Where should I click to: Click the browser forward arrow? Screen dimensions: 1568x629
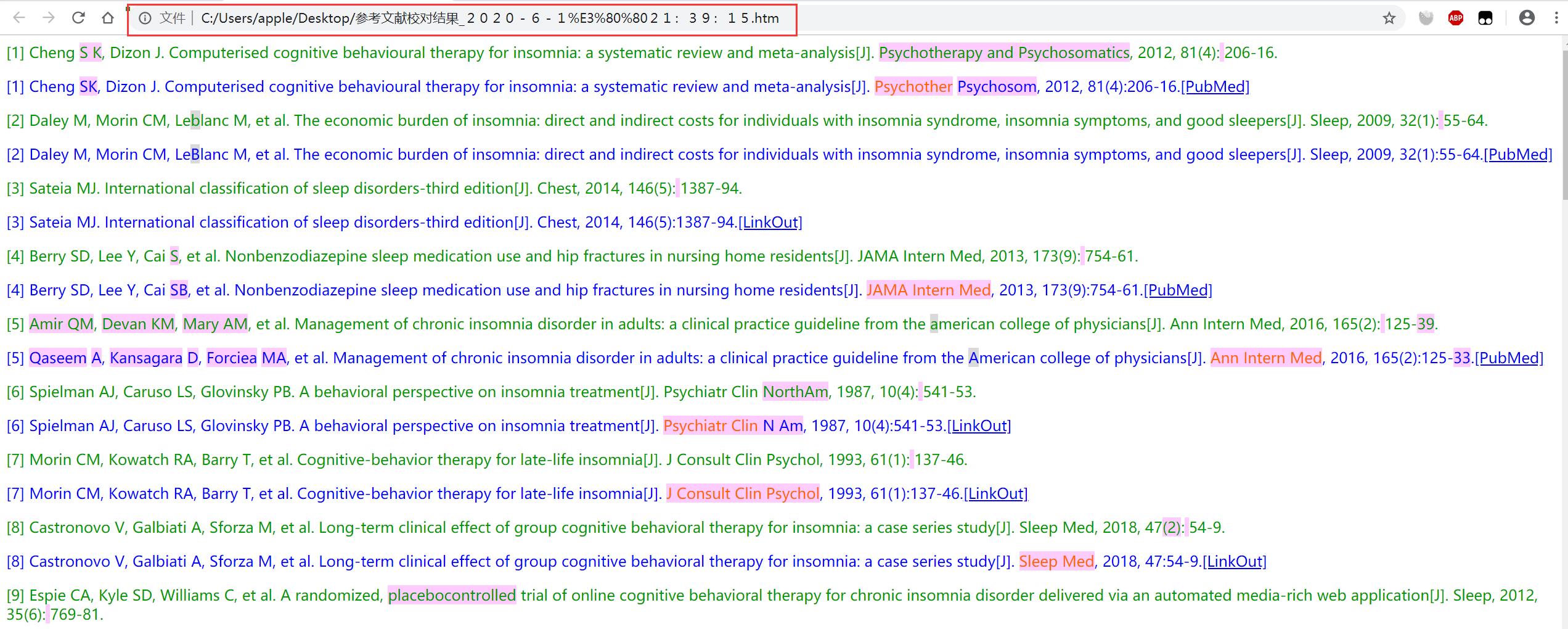(x=49, y=18)
